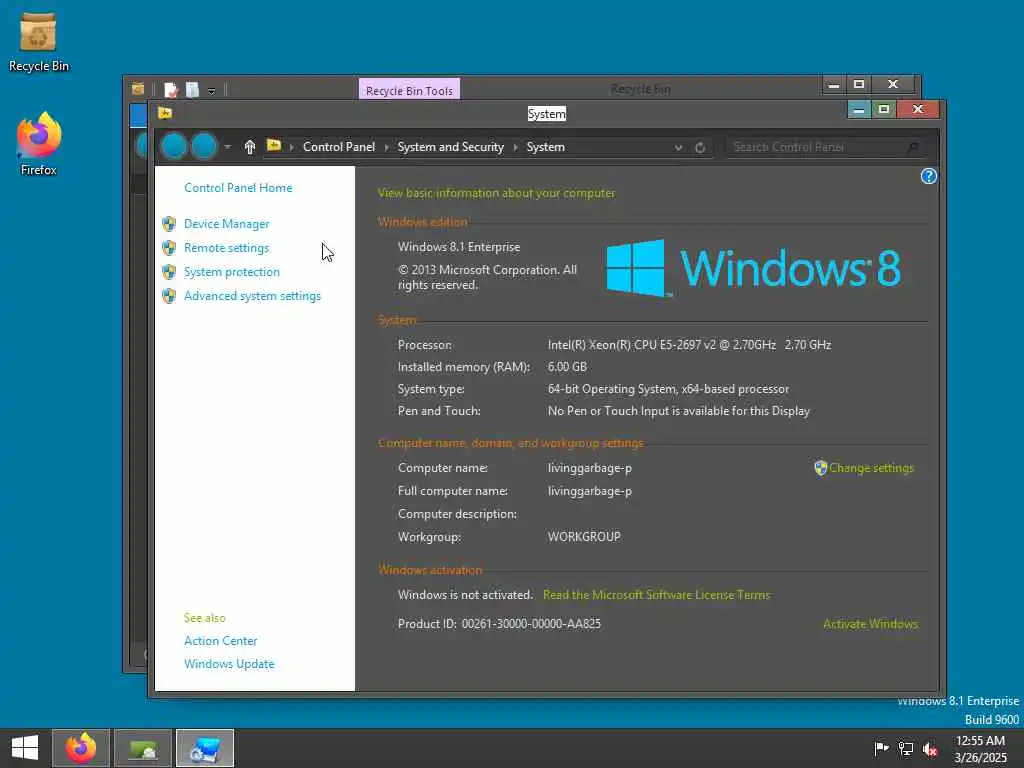Image resolution: width=1024 pixels, height=768 pixels.
Task: Click Change settings for computer name
Action: click(871, 468)
